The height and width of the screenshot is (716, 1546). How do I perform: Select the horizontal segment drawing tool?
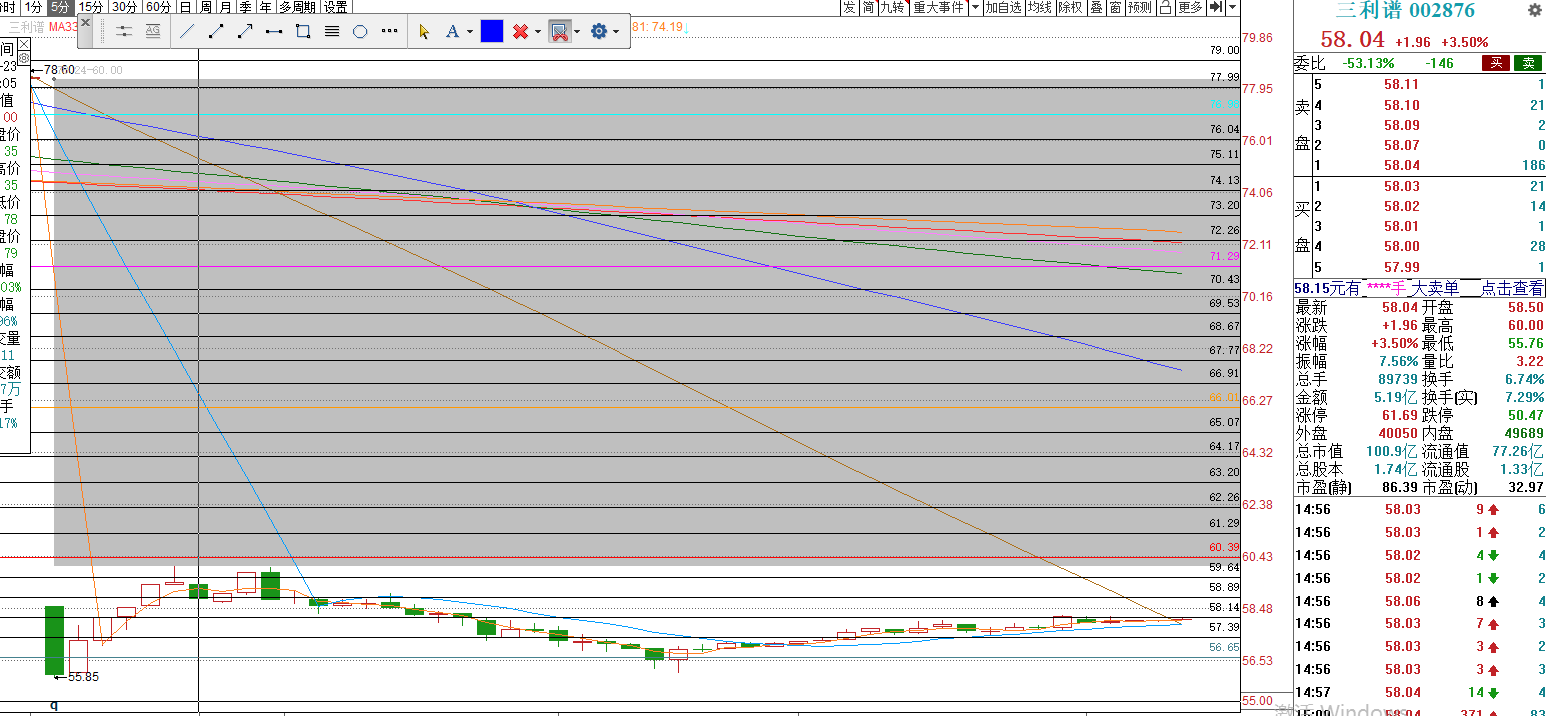(274, 31)
